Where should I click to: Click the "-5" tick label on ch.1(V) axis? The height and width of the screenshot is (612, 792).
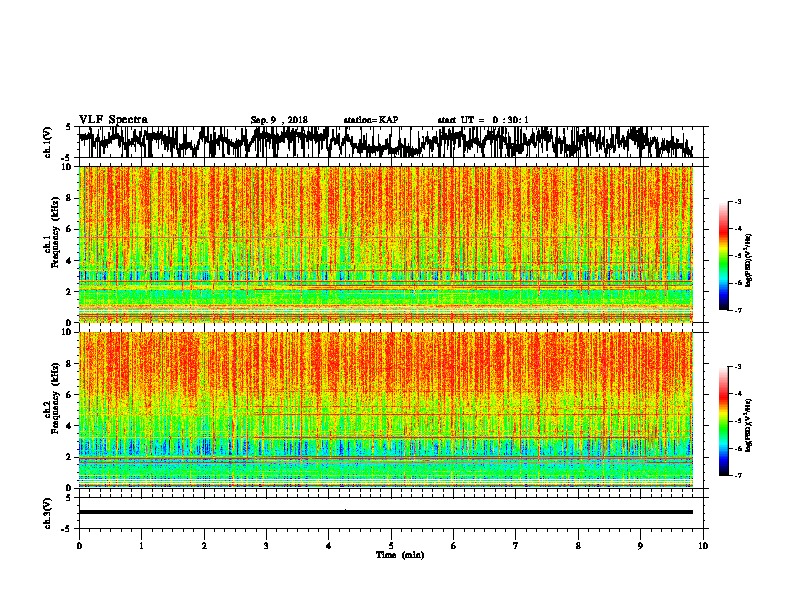tap(66, 158)
